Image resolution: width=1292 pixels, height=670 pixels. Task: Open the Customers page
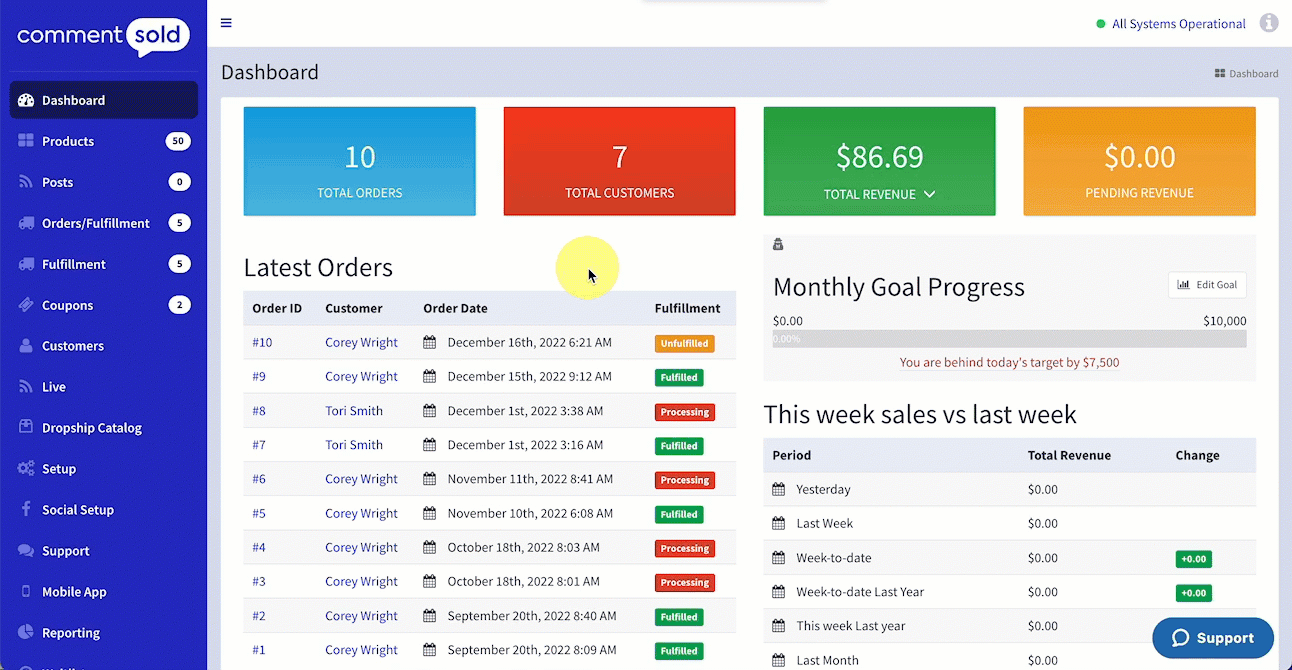104,346
